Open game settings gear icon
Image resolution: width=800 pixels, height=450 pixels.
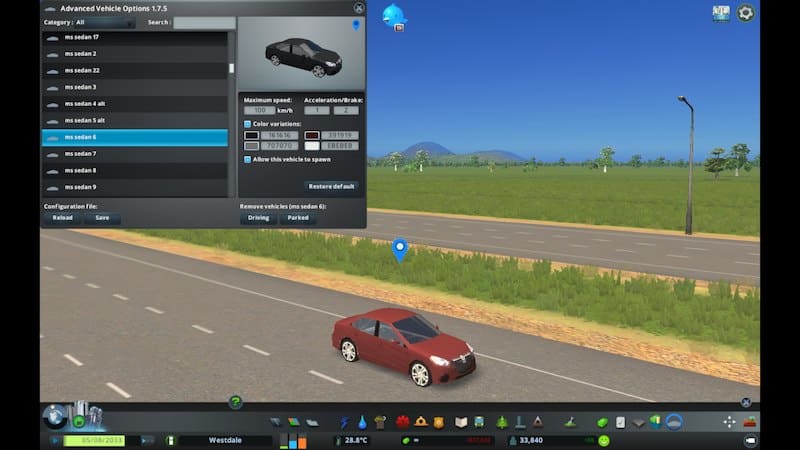coord(746,13)
